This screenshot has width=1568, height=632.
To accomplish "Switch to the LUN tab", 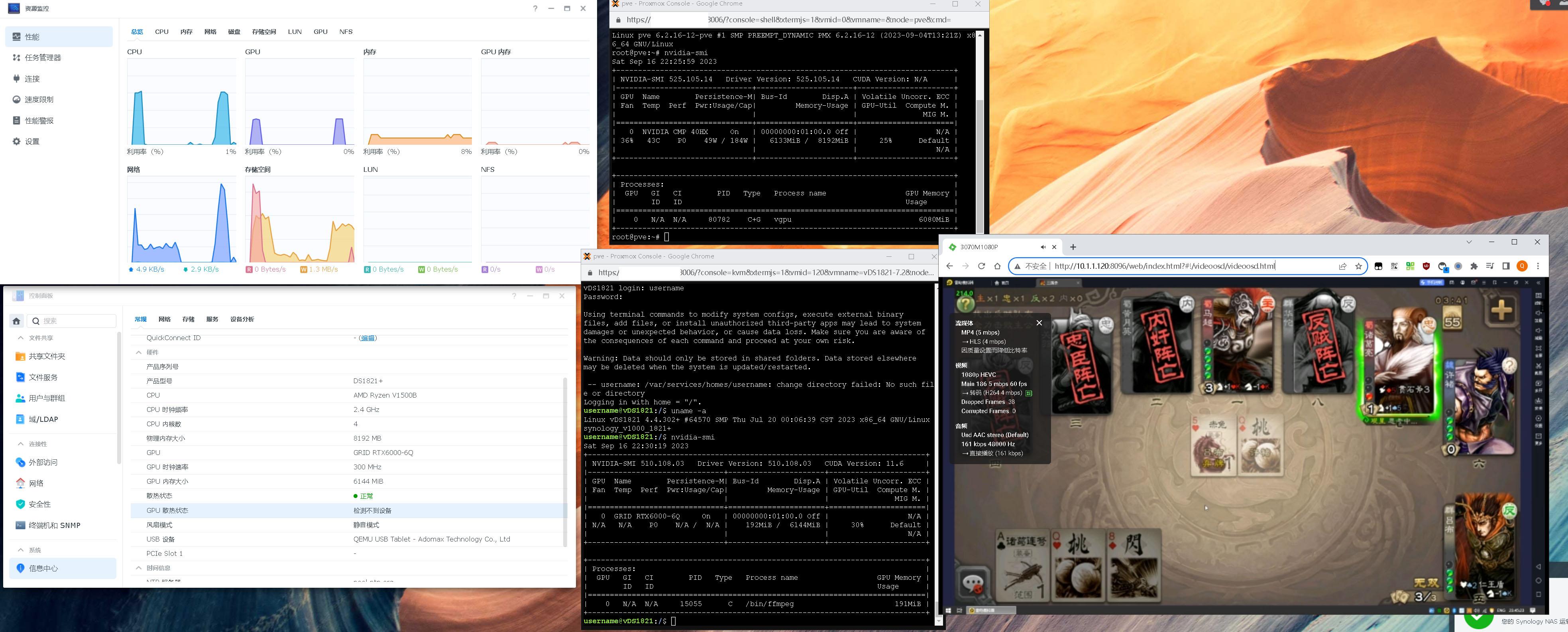I will (x=295, y=32).
